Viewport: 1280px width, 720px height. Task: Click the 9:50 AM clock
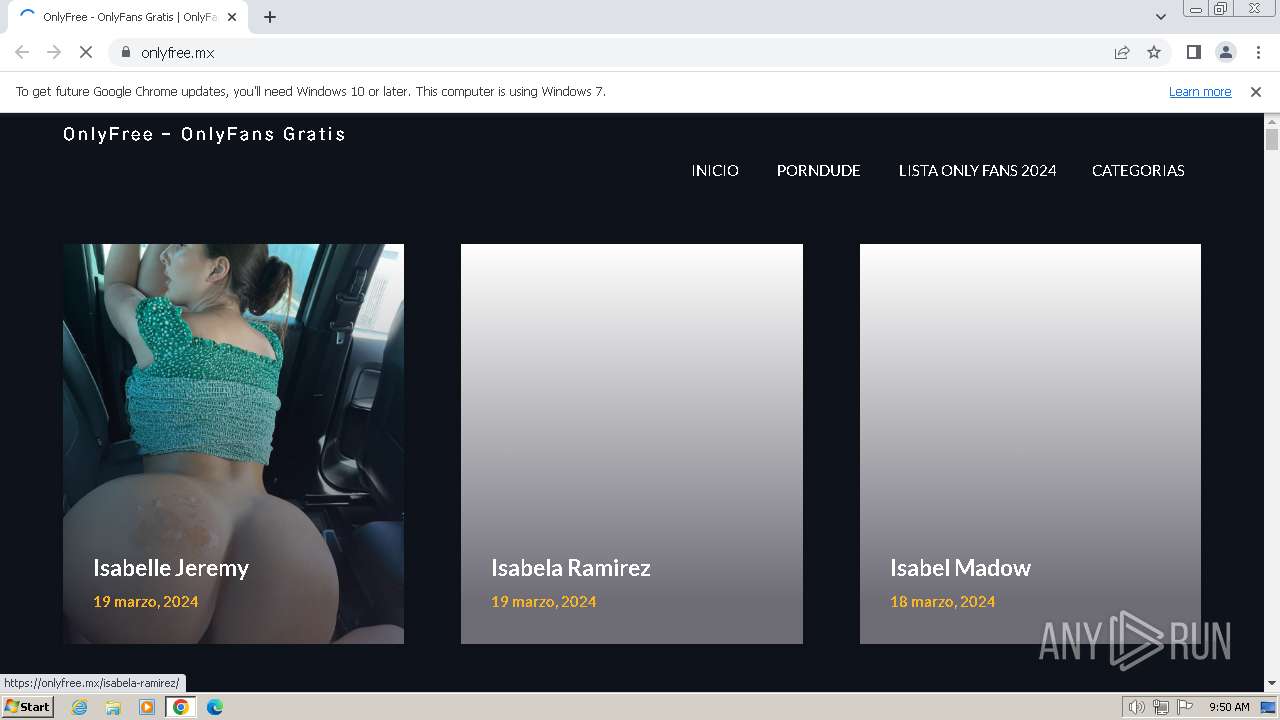pyautogui.click(x=1229, y=707)
